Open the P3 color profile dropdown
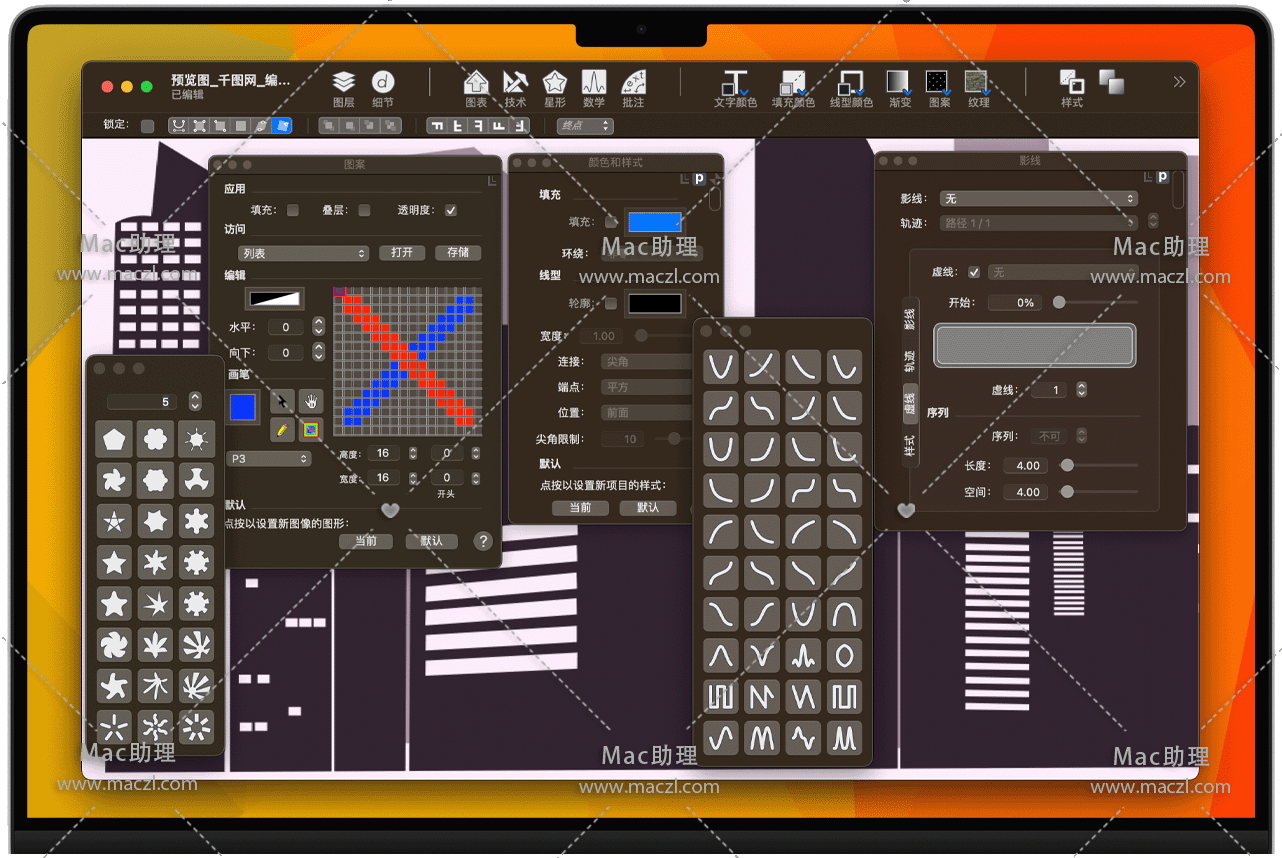Image resolution: width=1282 pixels, height=858 pixels. point(270,459)
